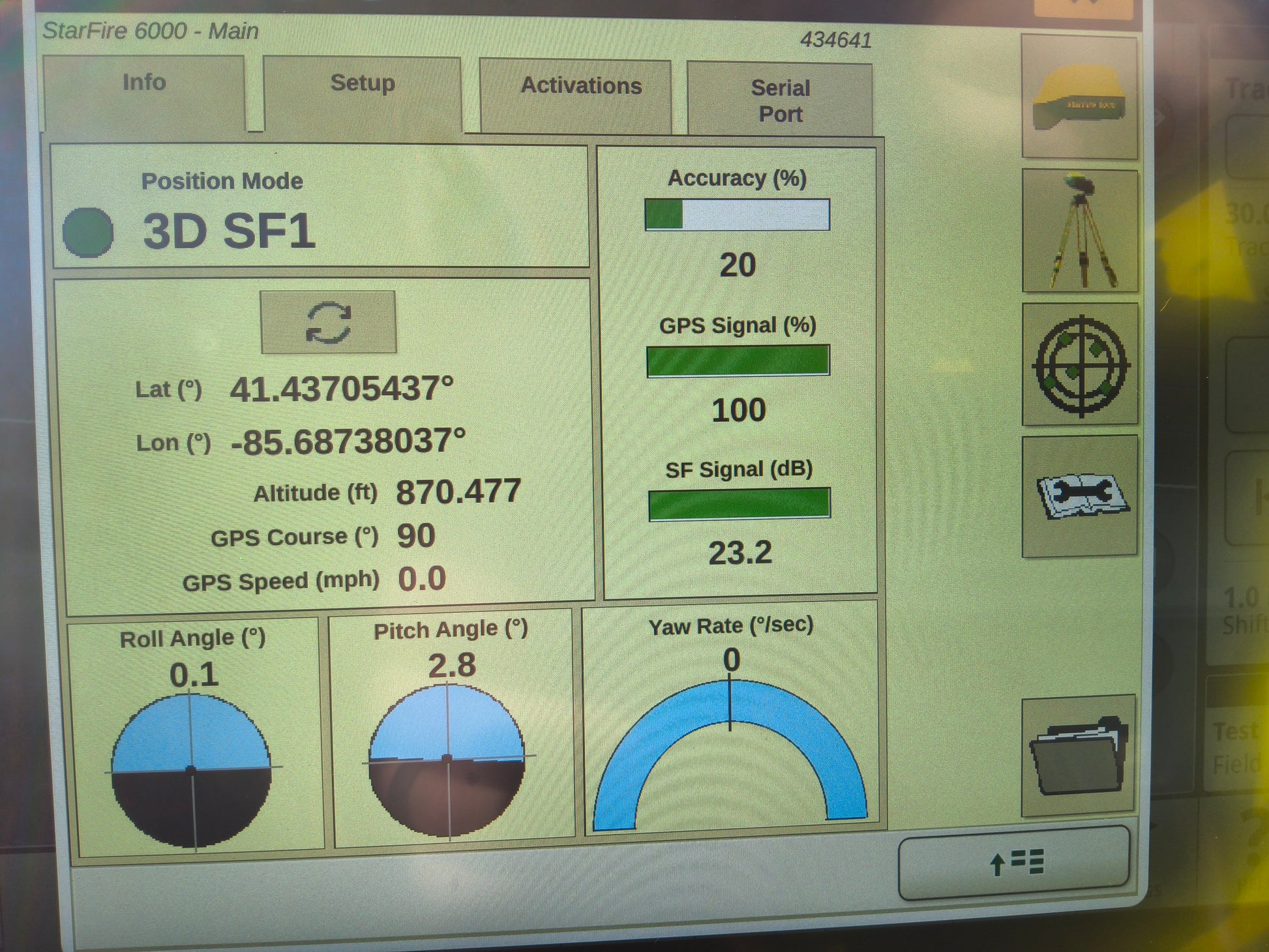Select the tripod base station icon

tap(1079, 231)
